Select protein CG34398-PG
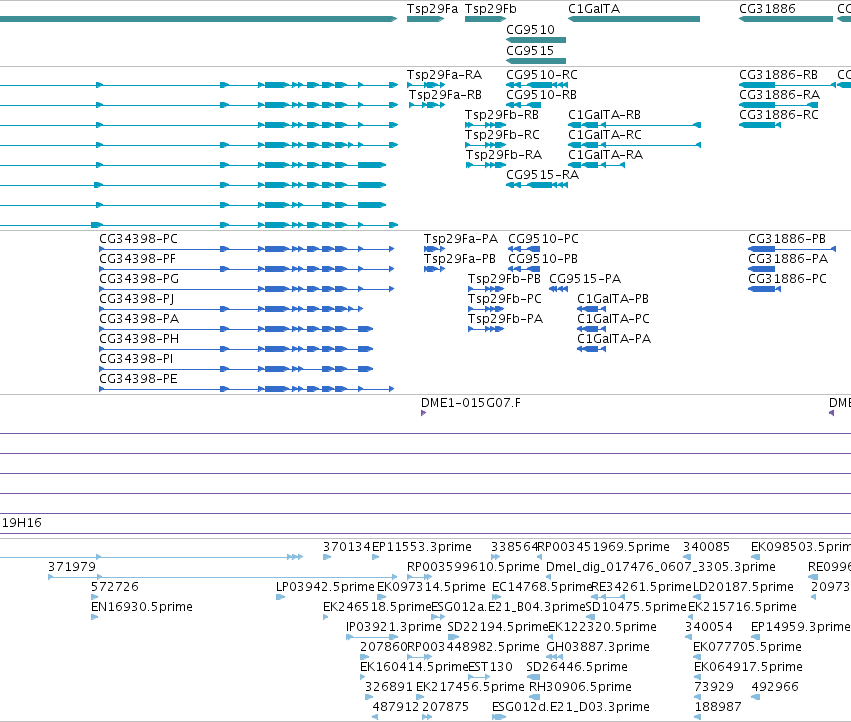Image resolution: width=851 pixels, height=722 pixels. (139, 279)
